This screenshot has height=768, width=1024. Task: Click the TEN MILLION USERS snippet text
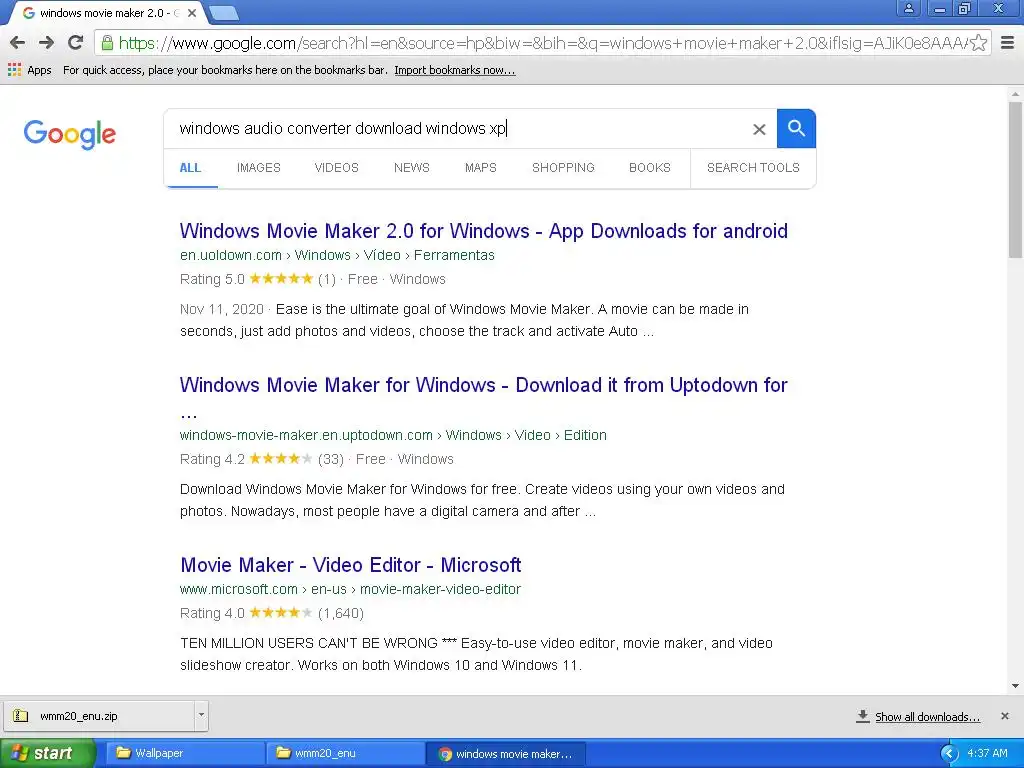tap(476, 654)
